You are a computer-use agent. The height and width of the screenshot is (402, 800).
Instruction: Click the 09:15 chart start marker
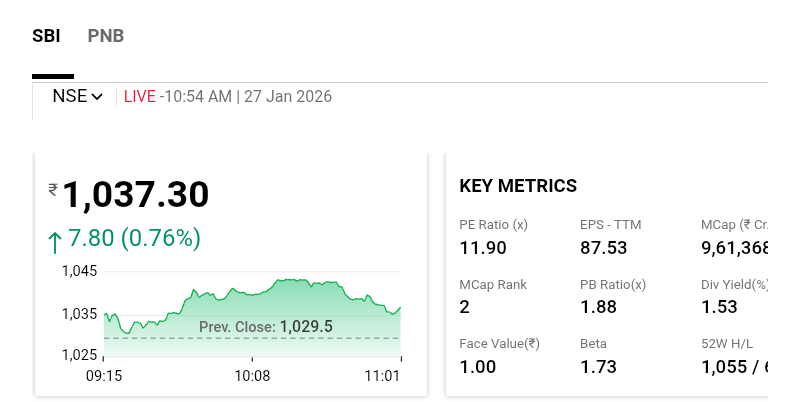coord(105,376)
